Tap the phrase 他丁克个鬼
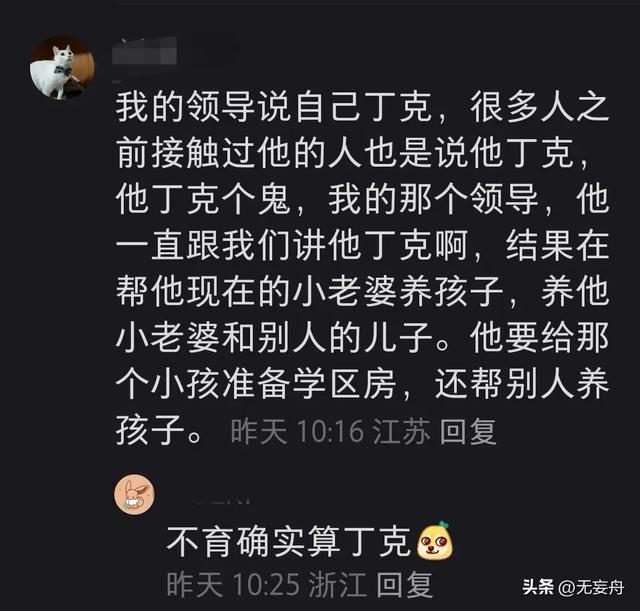Screen dimensions: 640x611 click(x=202, y=200)
